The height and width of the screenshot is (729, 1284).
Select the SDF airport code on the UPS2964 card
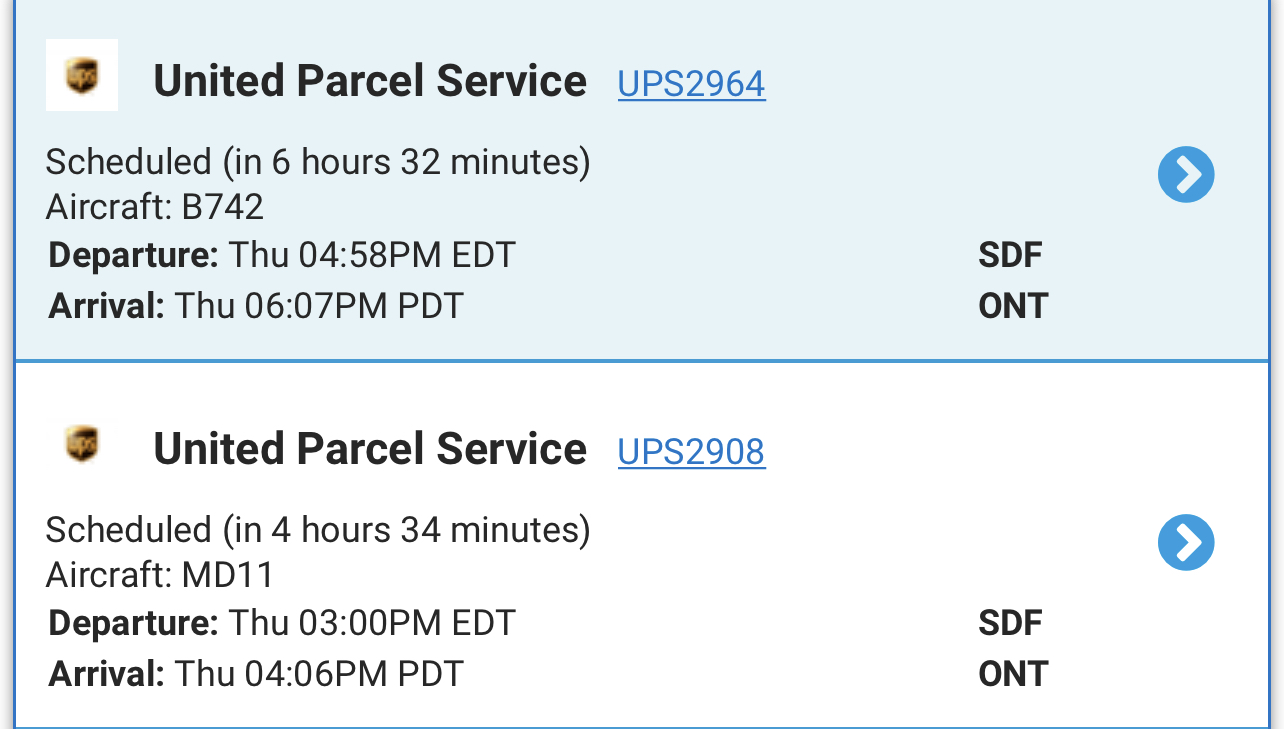pyautogui.click(x=1010, y=256)
